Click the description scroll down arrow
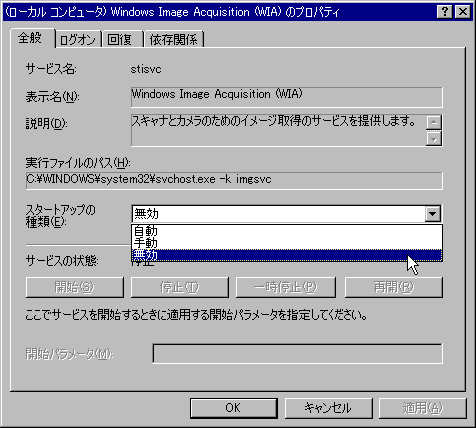The image size is (476, 428). pyautogui.click(x=434, y=138)
